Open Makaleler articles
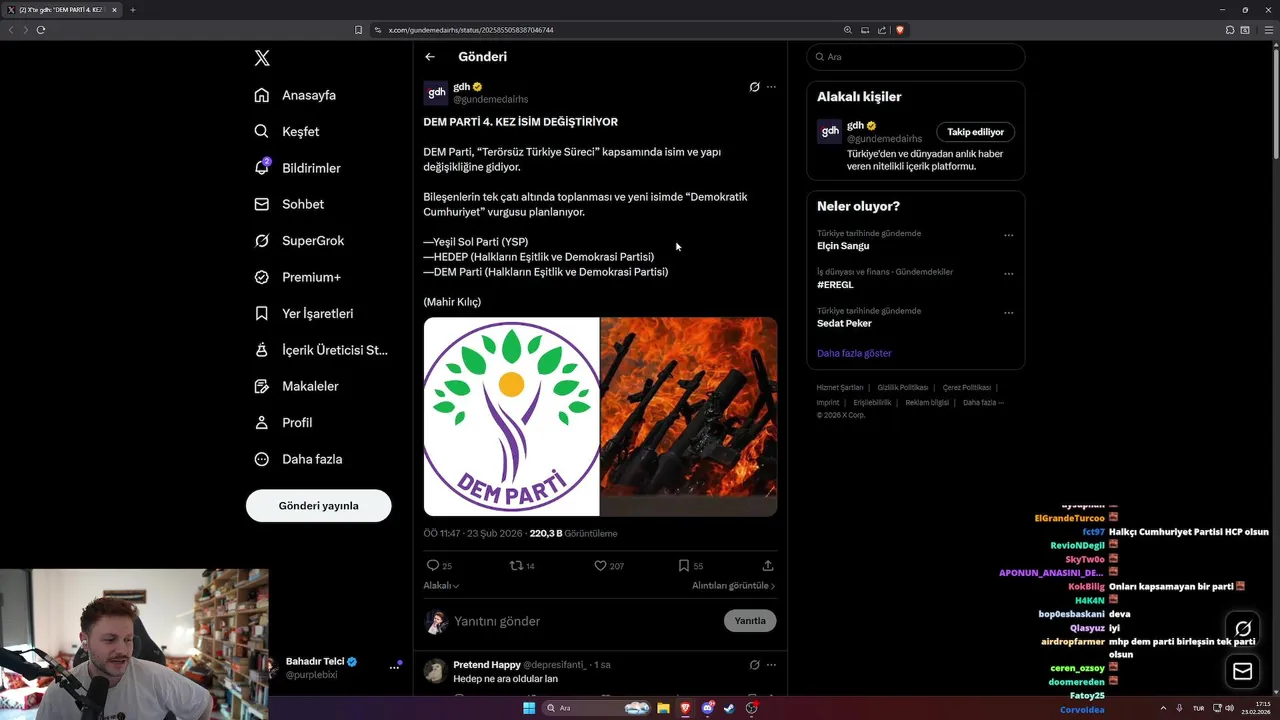1280x720 pixels. 296,386
